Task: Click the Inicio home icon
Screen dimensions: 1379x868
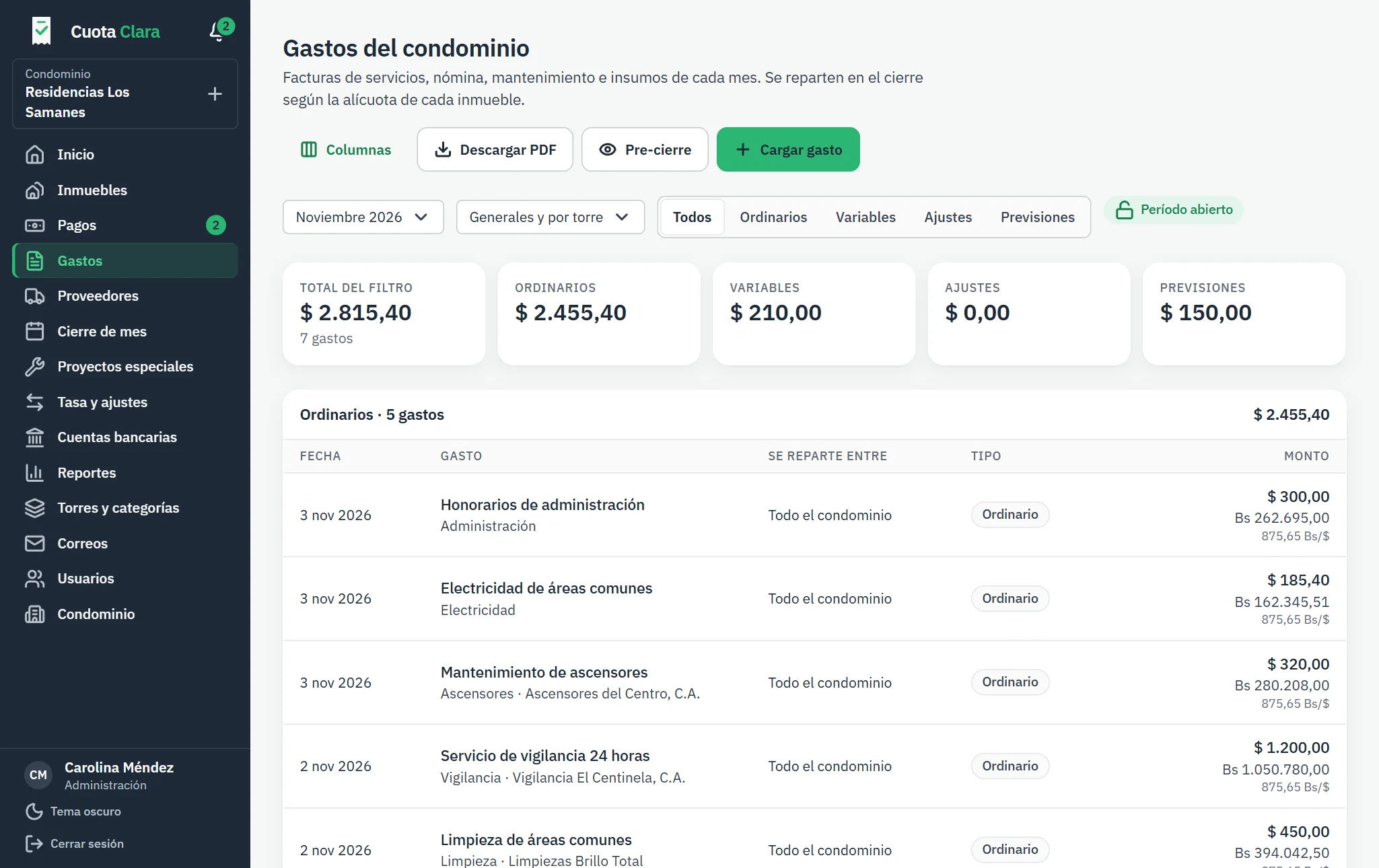Action: click(x=34, y=155)
